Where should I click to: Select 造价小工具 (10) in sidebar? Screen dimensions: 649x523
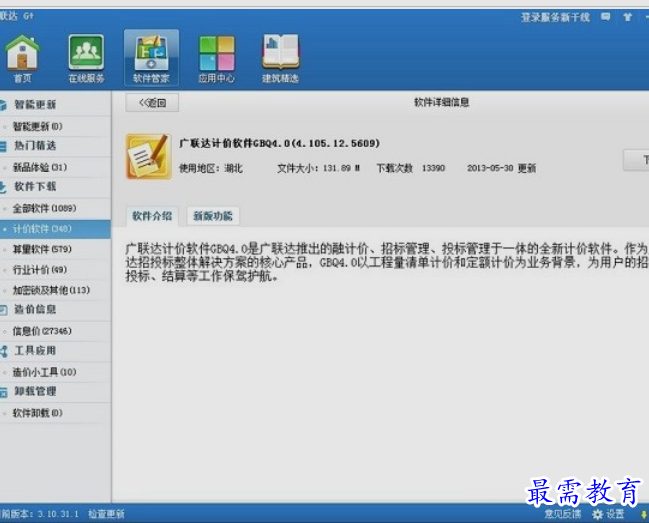(55, 372)
